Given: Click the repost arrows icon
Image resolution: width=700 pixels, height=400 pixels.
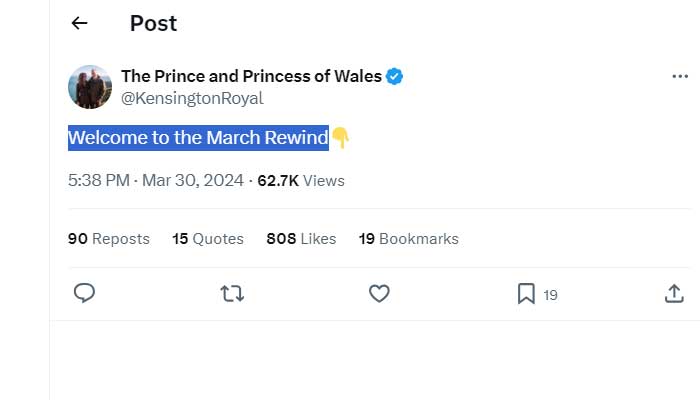Looking at the screenshot, I should [x=232, y=293].
